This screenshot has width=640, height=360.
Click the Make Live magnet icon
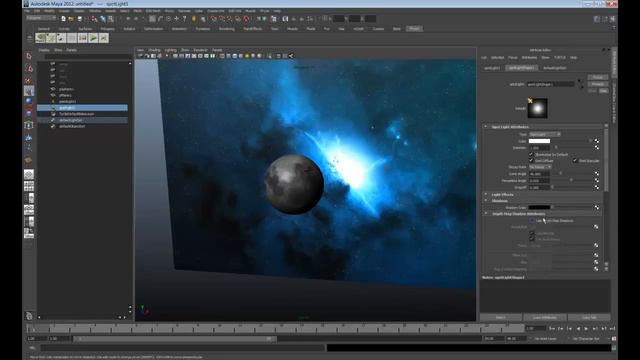pos(246,19)
